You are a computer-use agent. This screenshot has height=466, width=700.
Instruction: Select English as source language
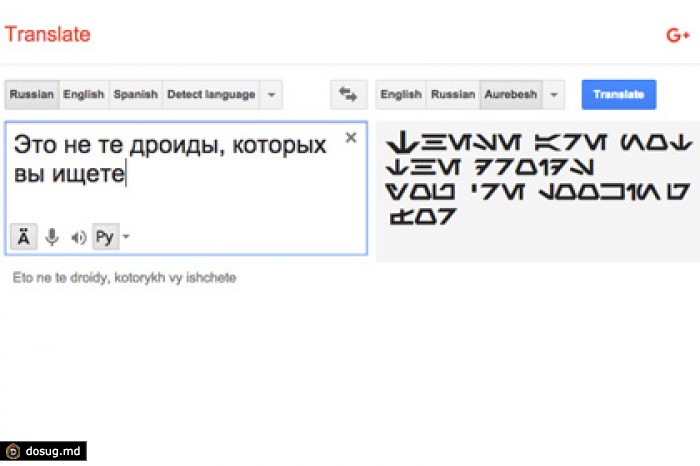(84, 95)
